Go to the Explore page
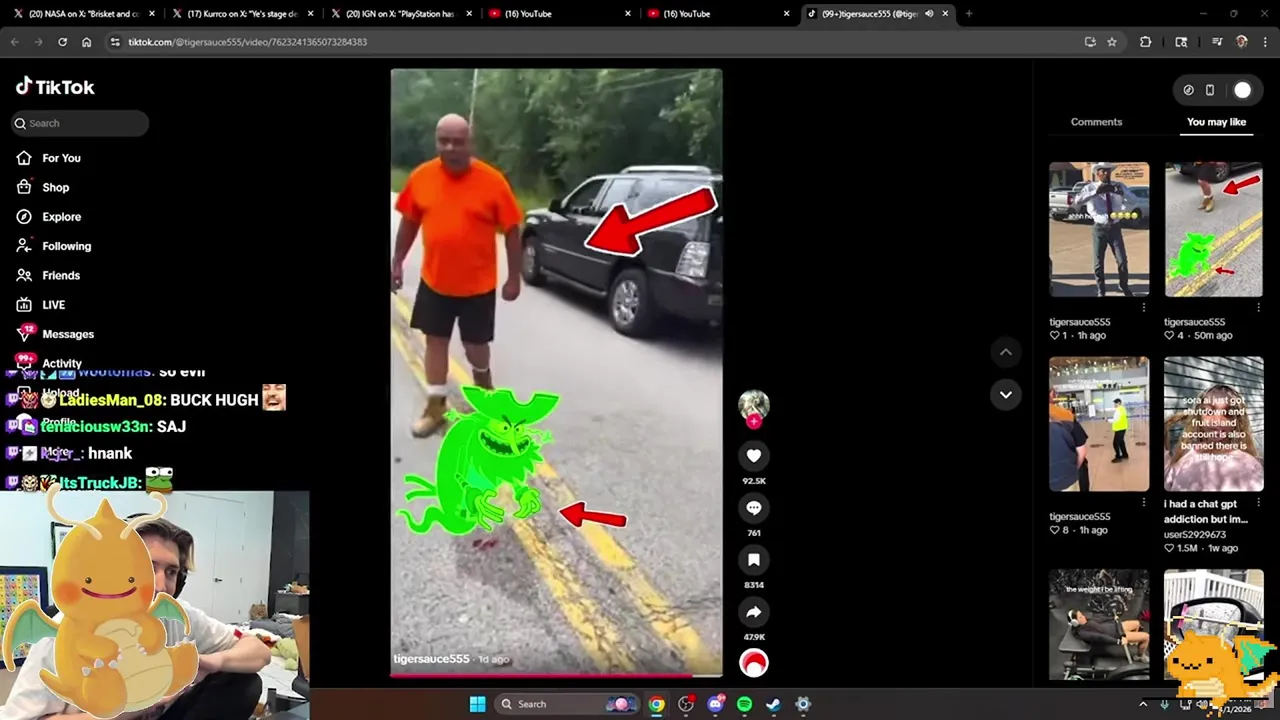The height and width of the screenshot is (720, 1280). (61, 216)
